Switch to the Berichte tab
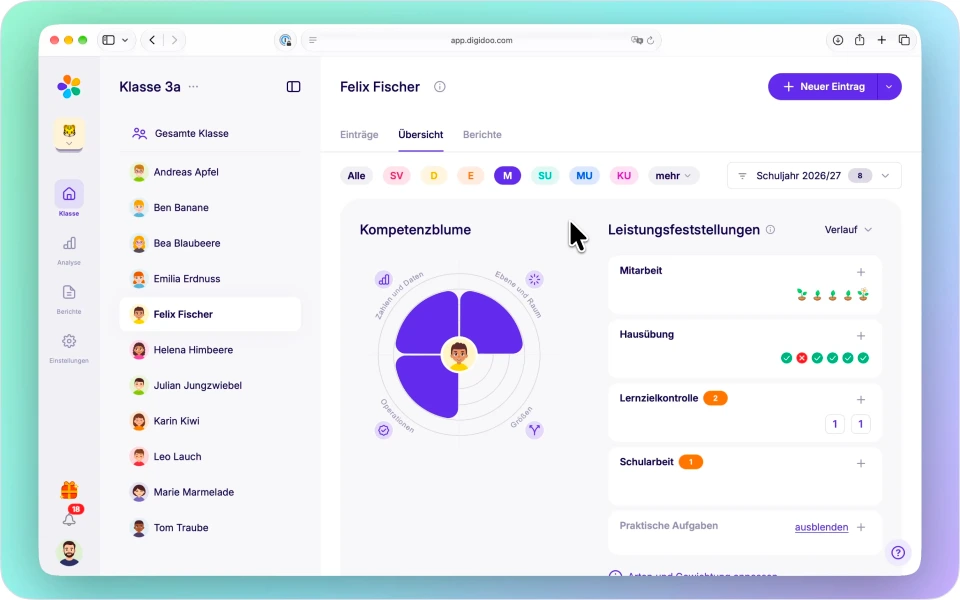Viewport: 960px width, 600px height. (x=482, y=135)
